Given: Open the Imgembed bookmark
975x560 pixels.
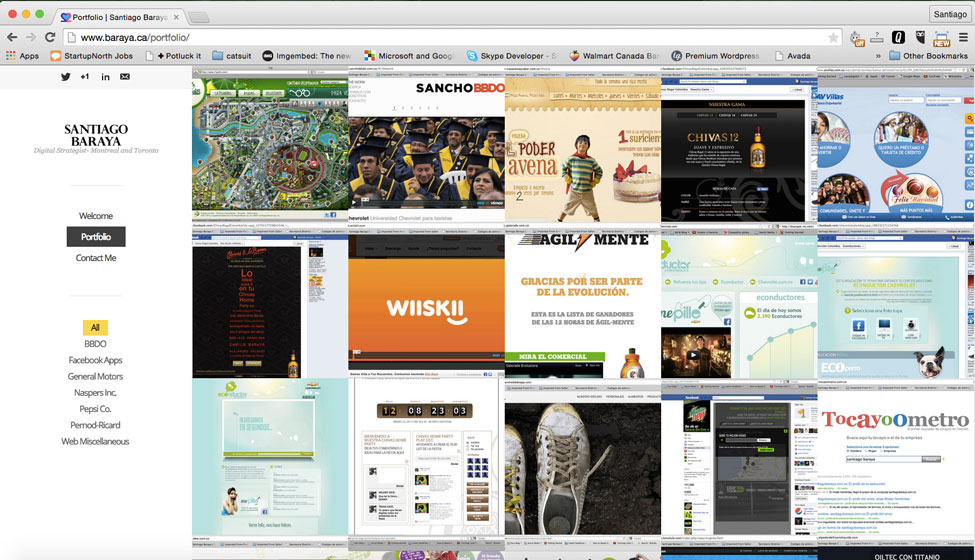Looking at the screenshot, I should coord(307,56).
